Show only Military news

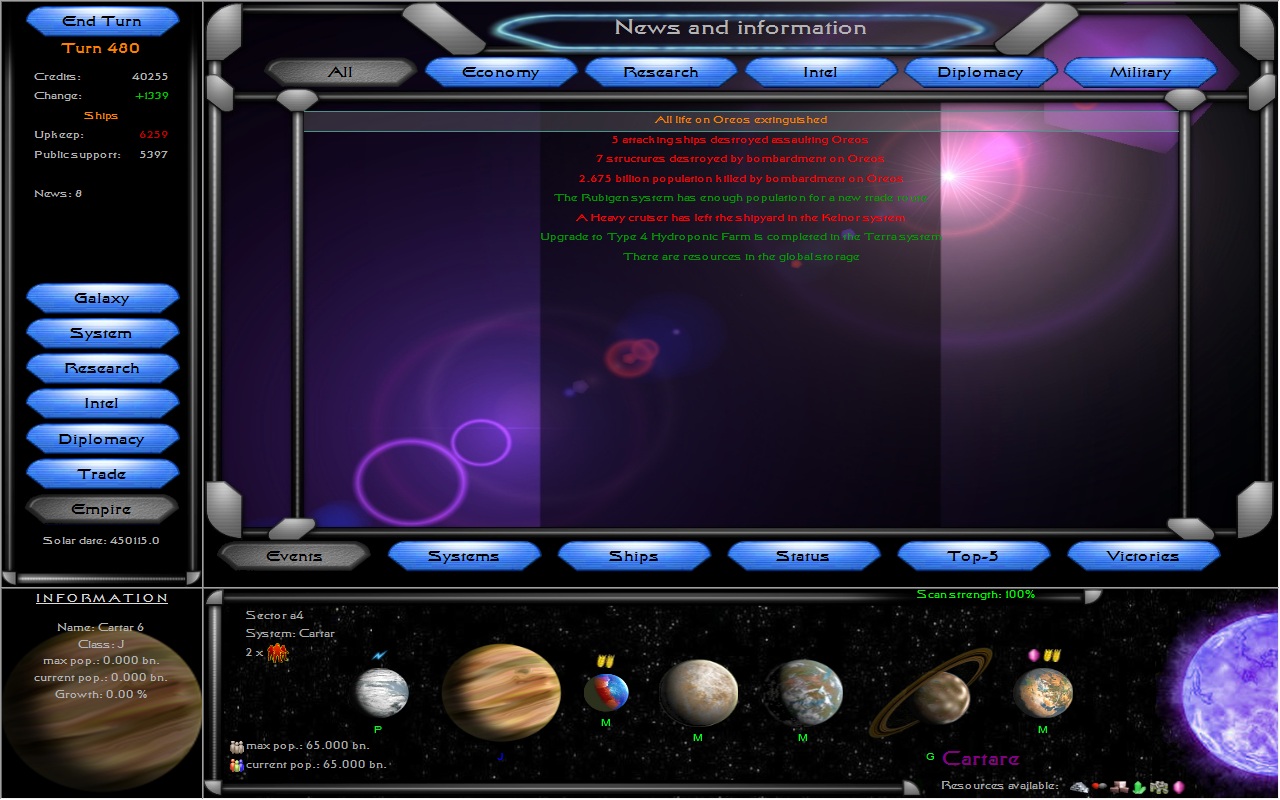(1140, 72)
